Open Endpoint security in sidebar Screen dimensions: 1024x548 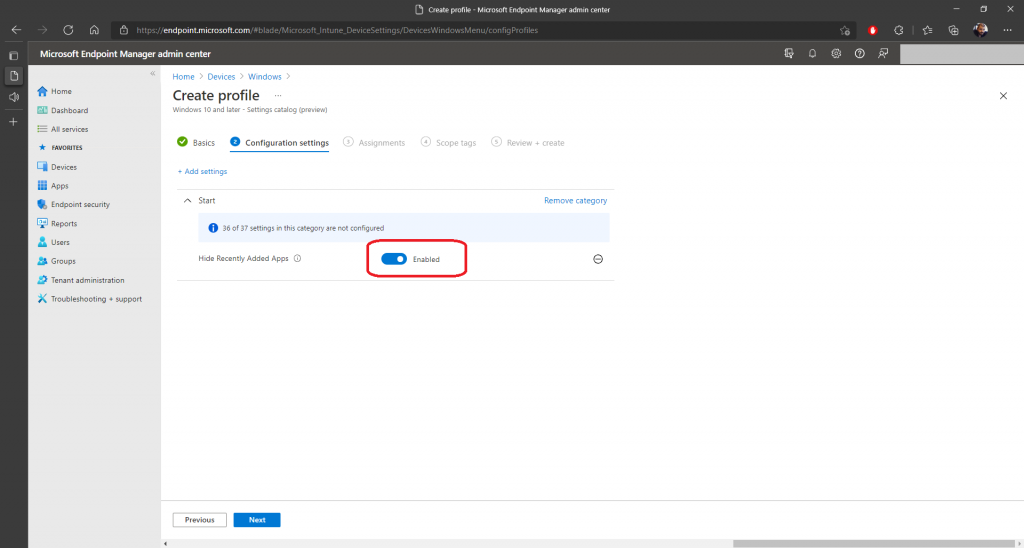tap(80, 204)
